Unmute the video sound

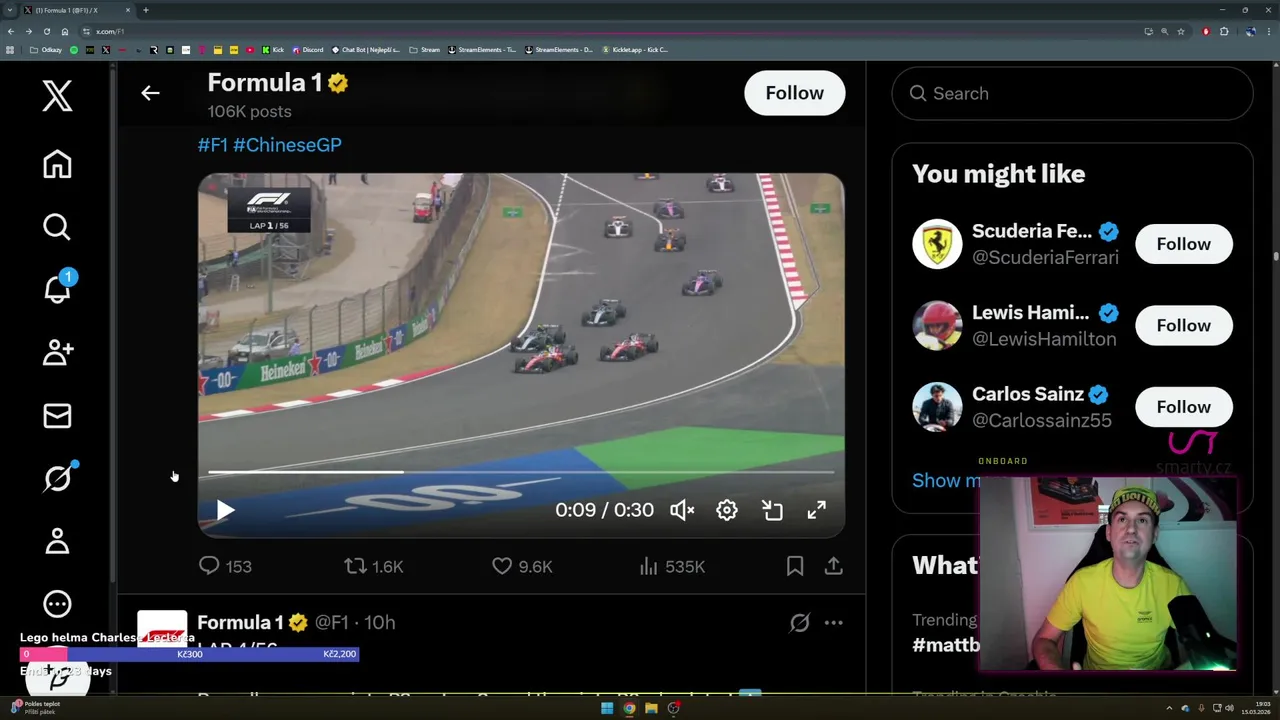[682, 510]
